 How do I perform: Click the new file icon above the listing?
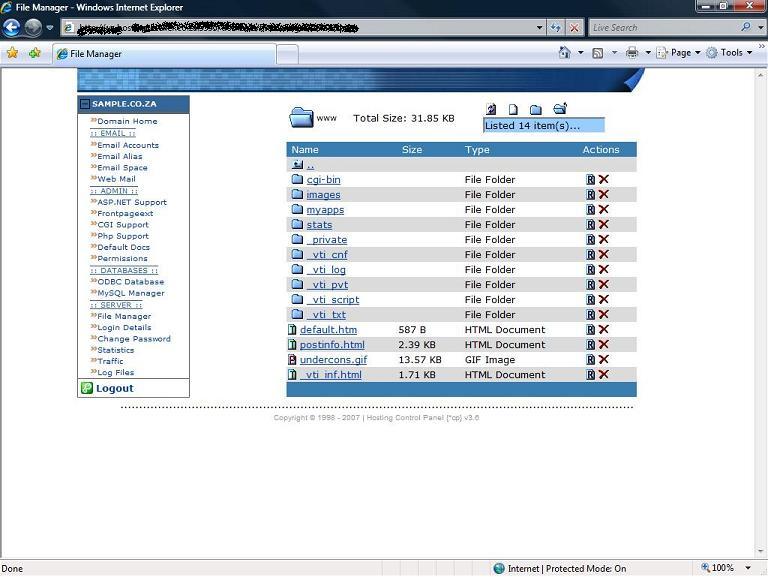[514, 109]
